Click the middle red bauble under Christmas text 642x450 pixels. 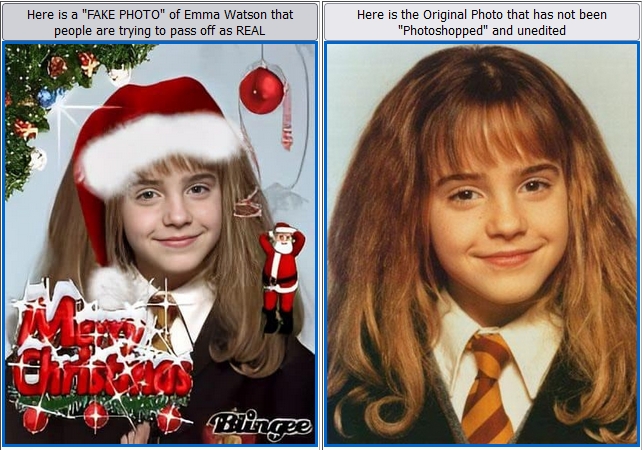tap(96, 416)
